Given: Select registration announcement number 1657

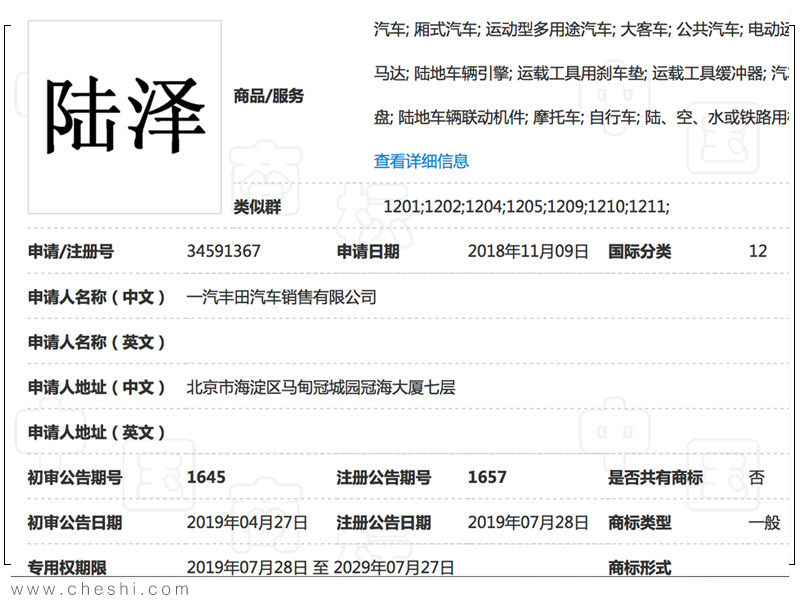Looking at the screenshot, I should (487, 477).
